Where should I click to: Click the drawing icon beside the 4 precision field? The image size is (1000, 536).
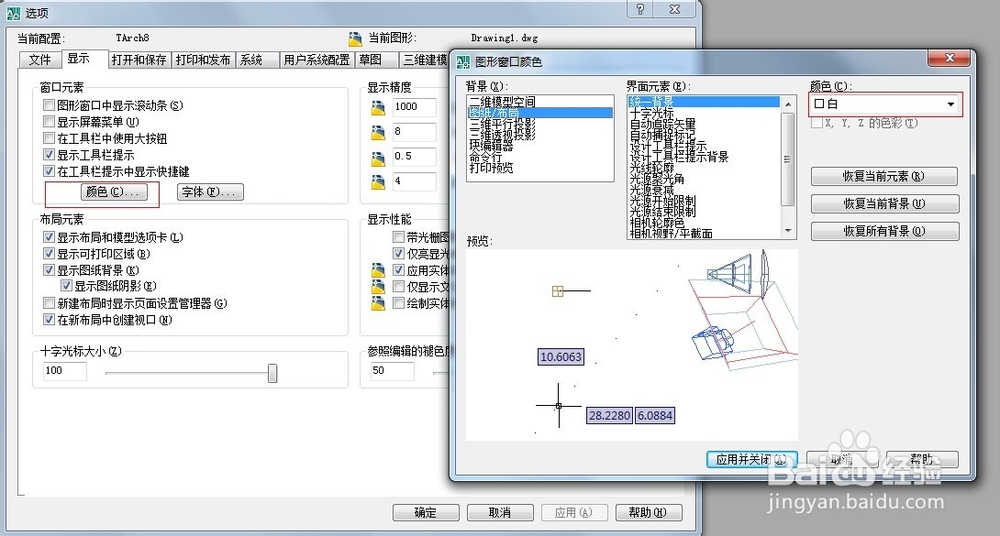tap(378, 182)
